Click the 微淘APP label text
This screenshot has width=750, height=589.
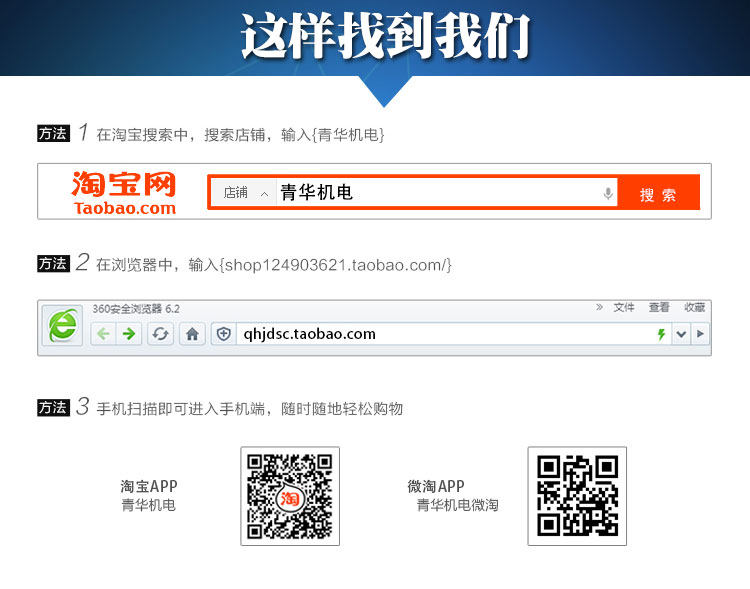(436, 486)
